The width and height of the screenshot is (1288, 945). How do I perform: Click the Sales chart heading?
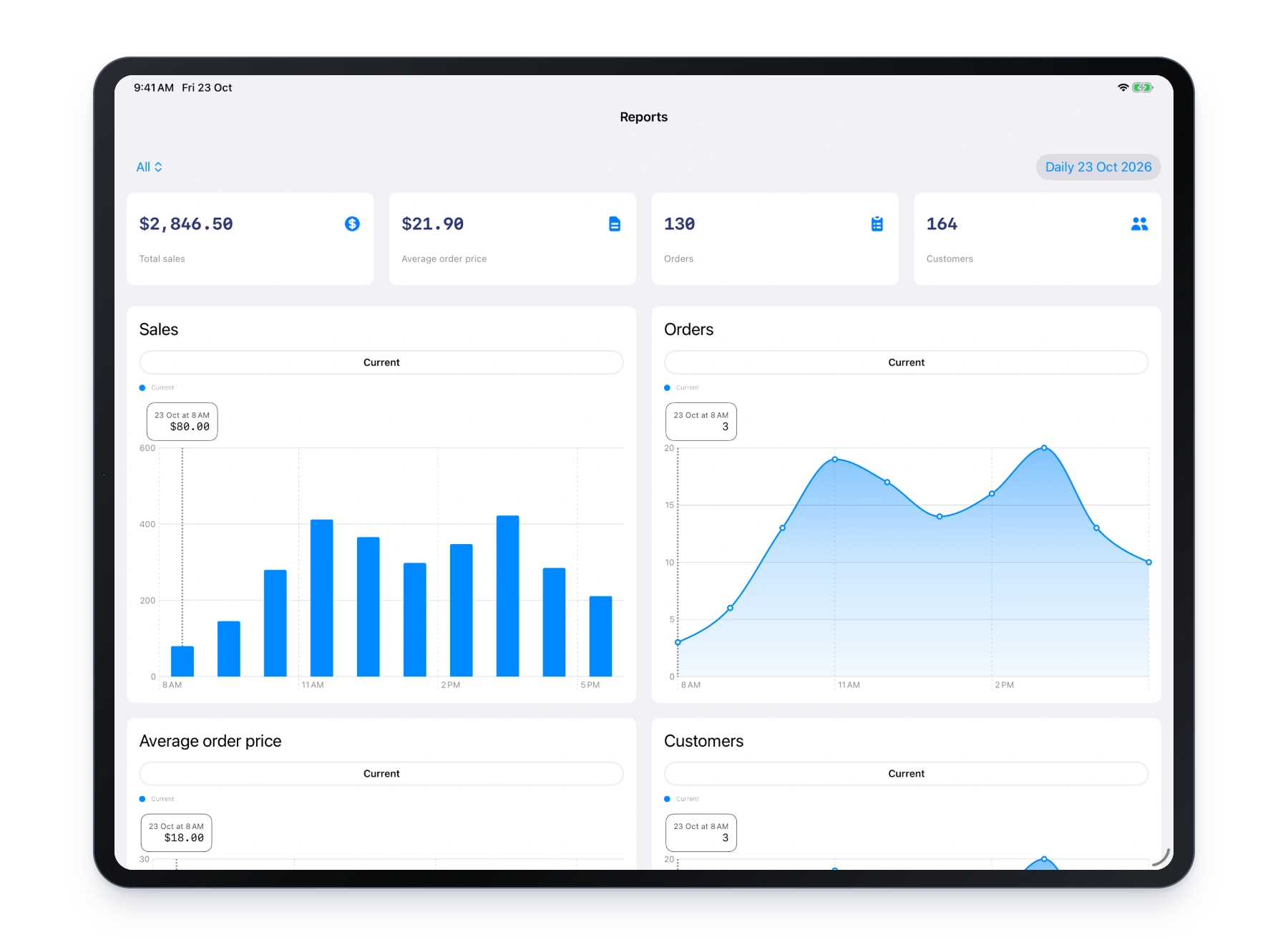pos(159,329)
